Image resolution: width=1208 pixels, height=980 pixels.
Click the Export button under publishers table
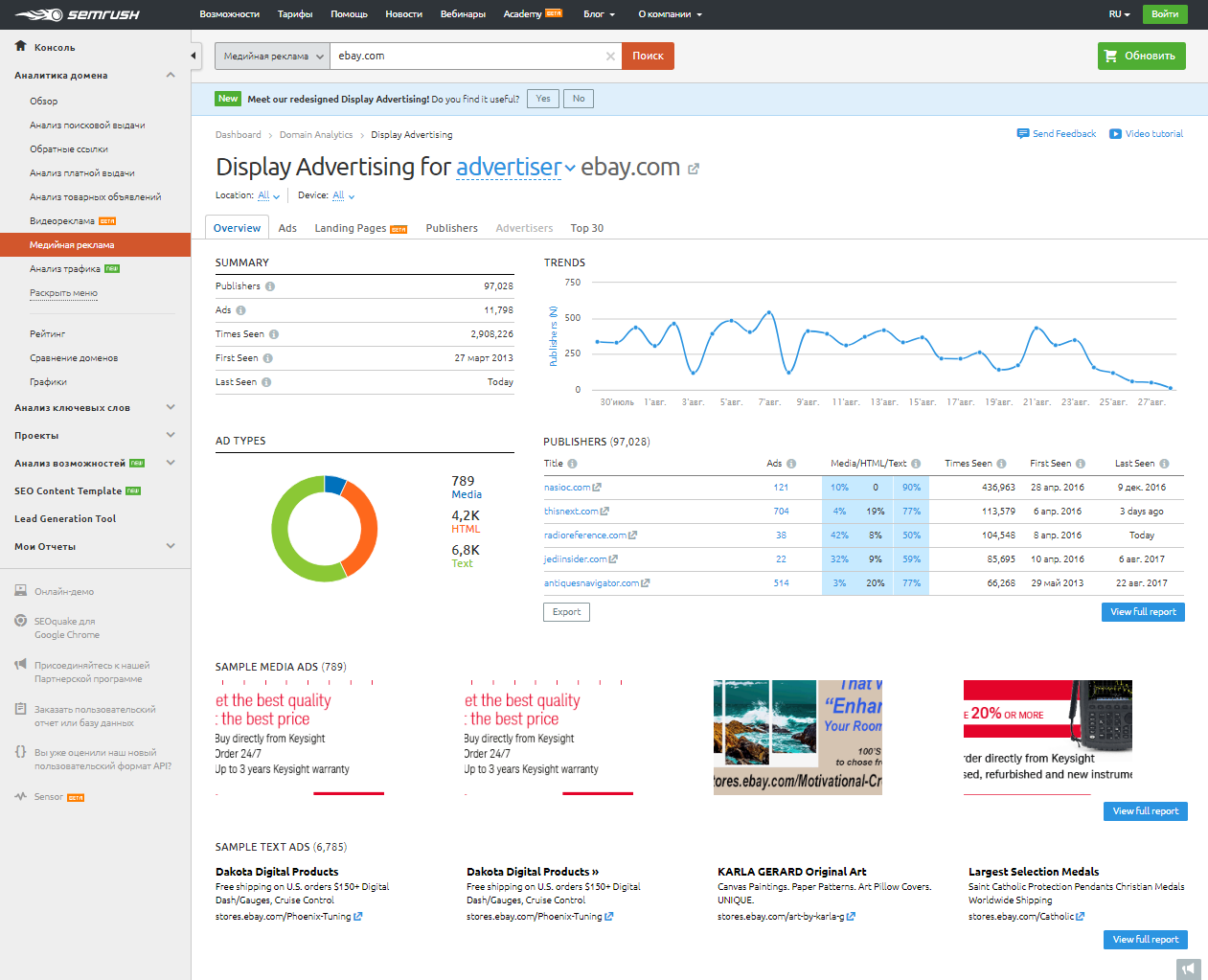pyautogui.click(x=566, y=611)
